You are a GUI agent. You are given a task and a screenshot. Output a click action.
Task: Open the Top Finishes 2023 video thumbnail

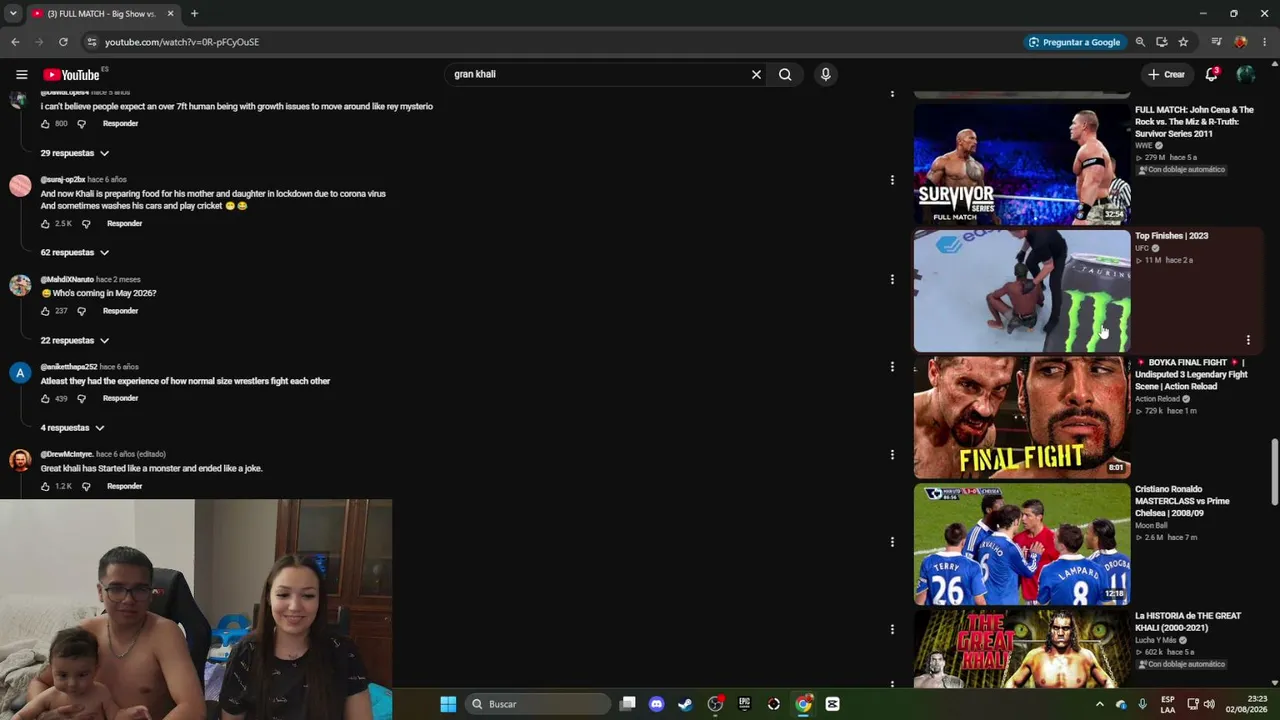(1021, 291)
